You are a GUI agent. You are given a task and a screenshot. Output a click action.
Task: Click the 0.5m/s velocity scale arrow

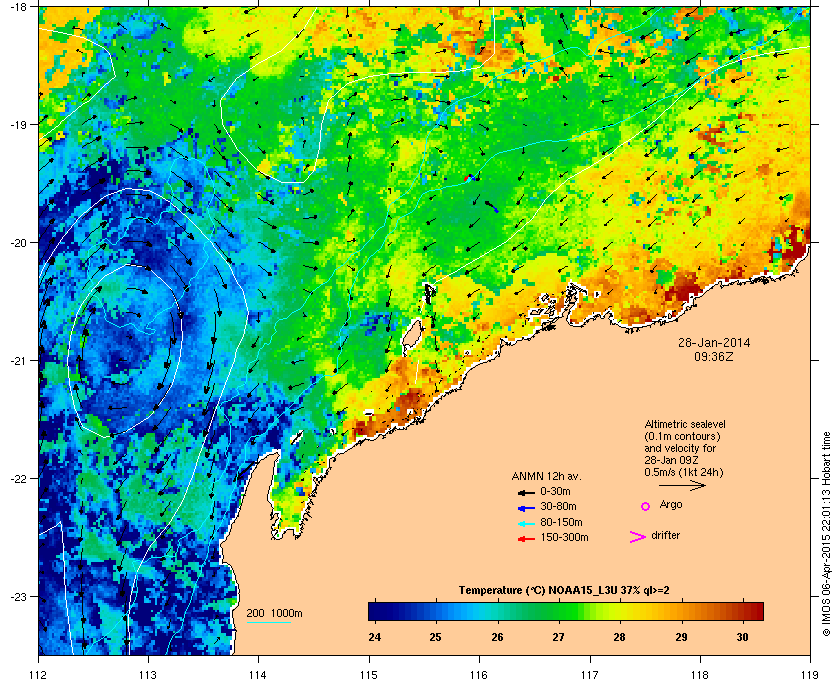point(682,485)
